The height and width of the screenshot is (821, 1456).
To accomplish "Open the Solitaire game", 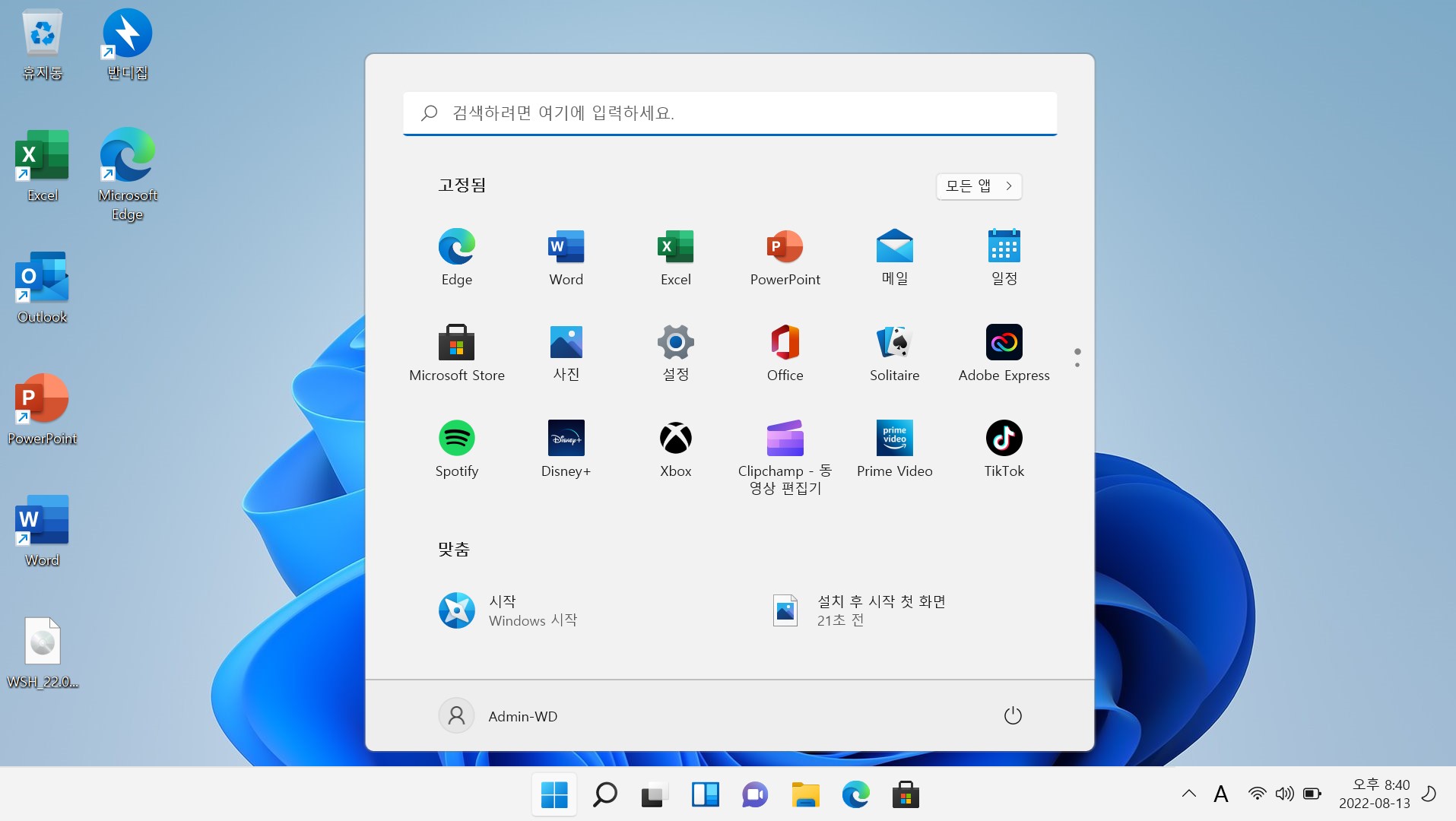I will pyautogui.click(x=895, y=353).
